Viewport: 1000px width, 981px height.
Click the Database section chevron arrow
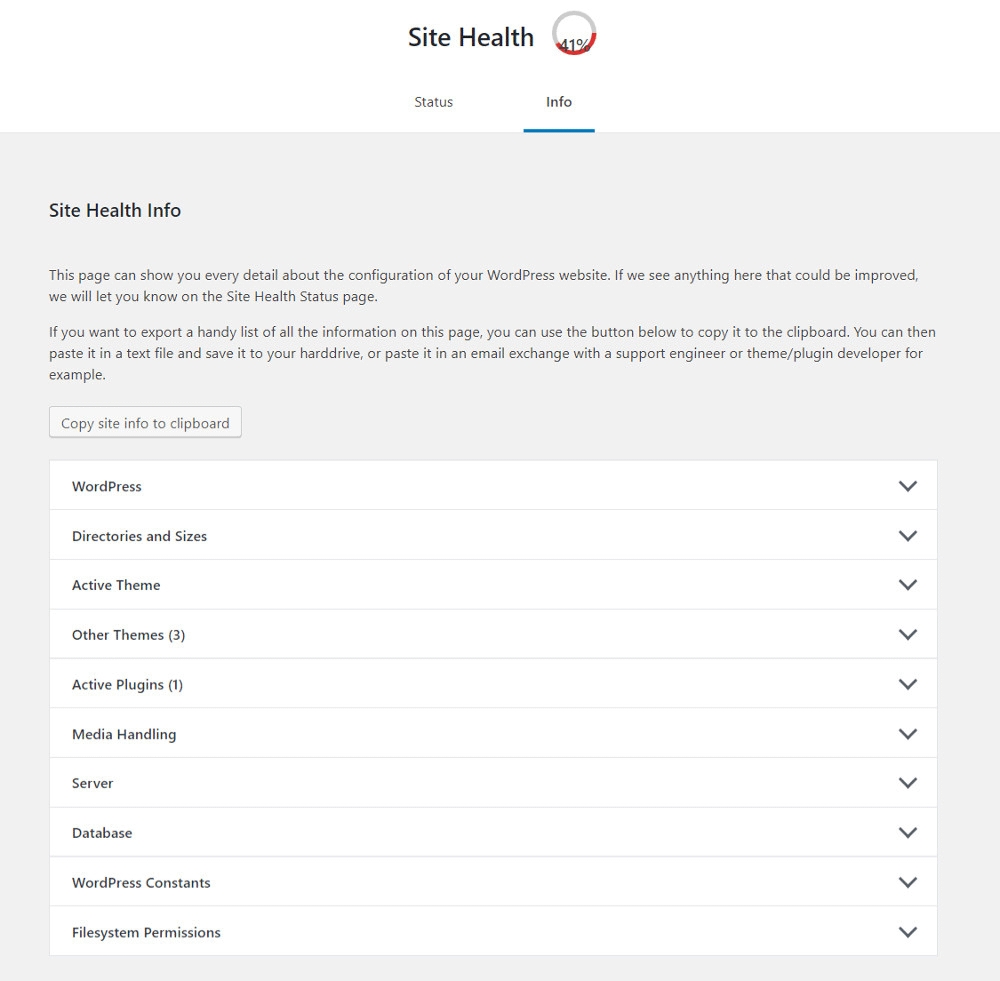click(x=908, y=832)
